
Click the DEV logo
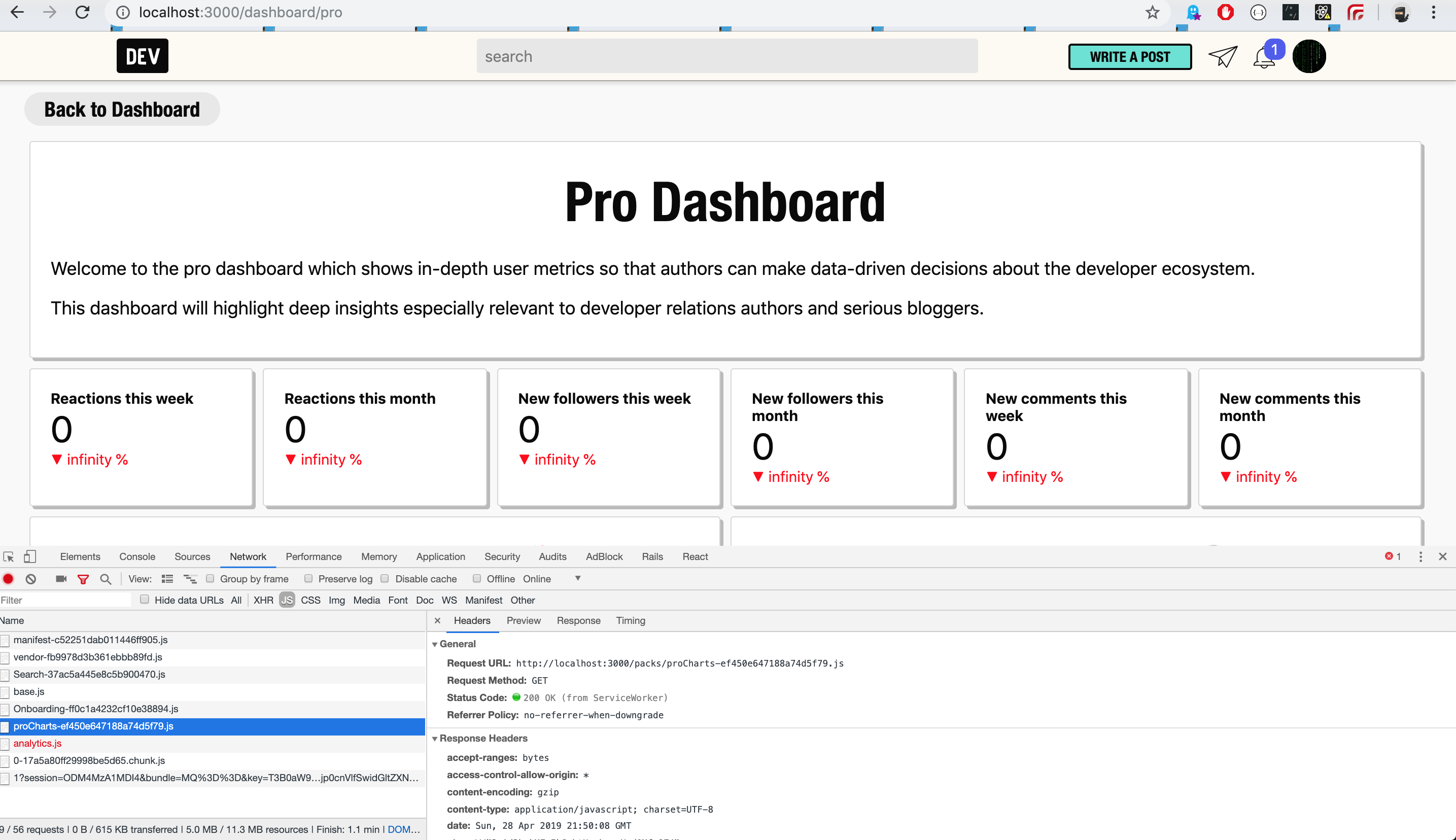click(x=142, y=55)
